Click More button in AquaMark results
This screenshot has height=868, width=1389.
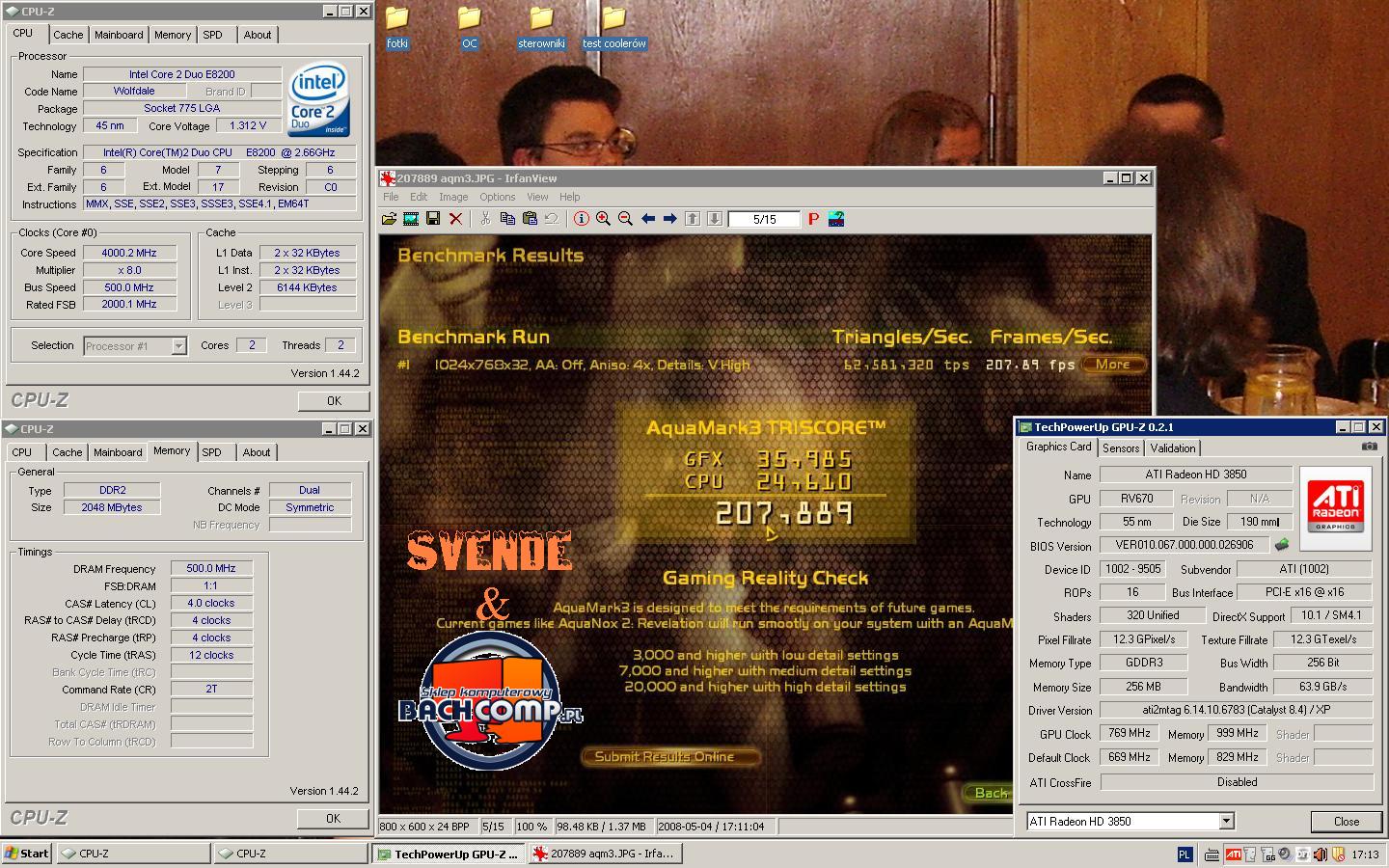click(x=1112, y=365)
